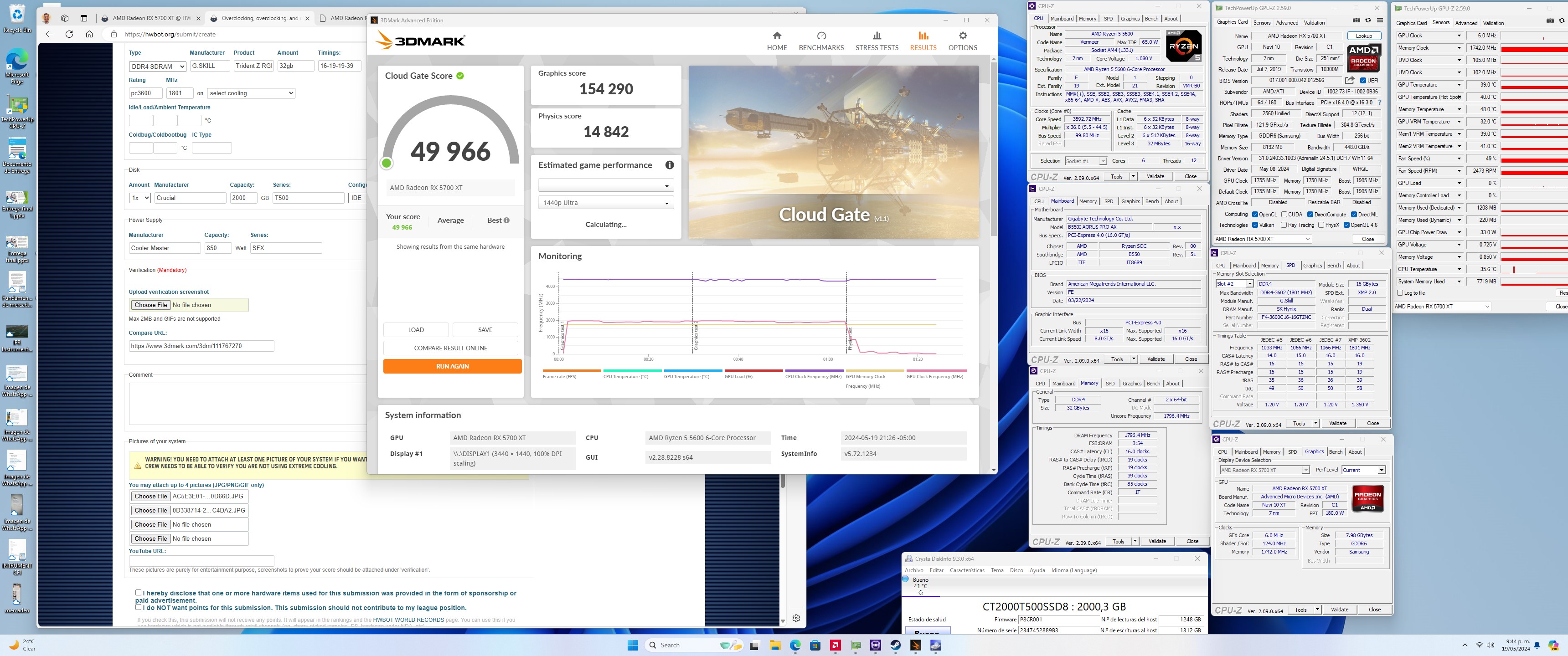Open the hamburger menu in GPU-Z Graphics Card window

pyautogui.click(x=1380, y=20)
